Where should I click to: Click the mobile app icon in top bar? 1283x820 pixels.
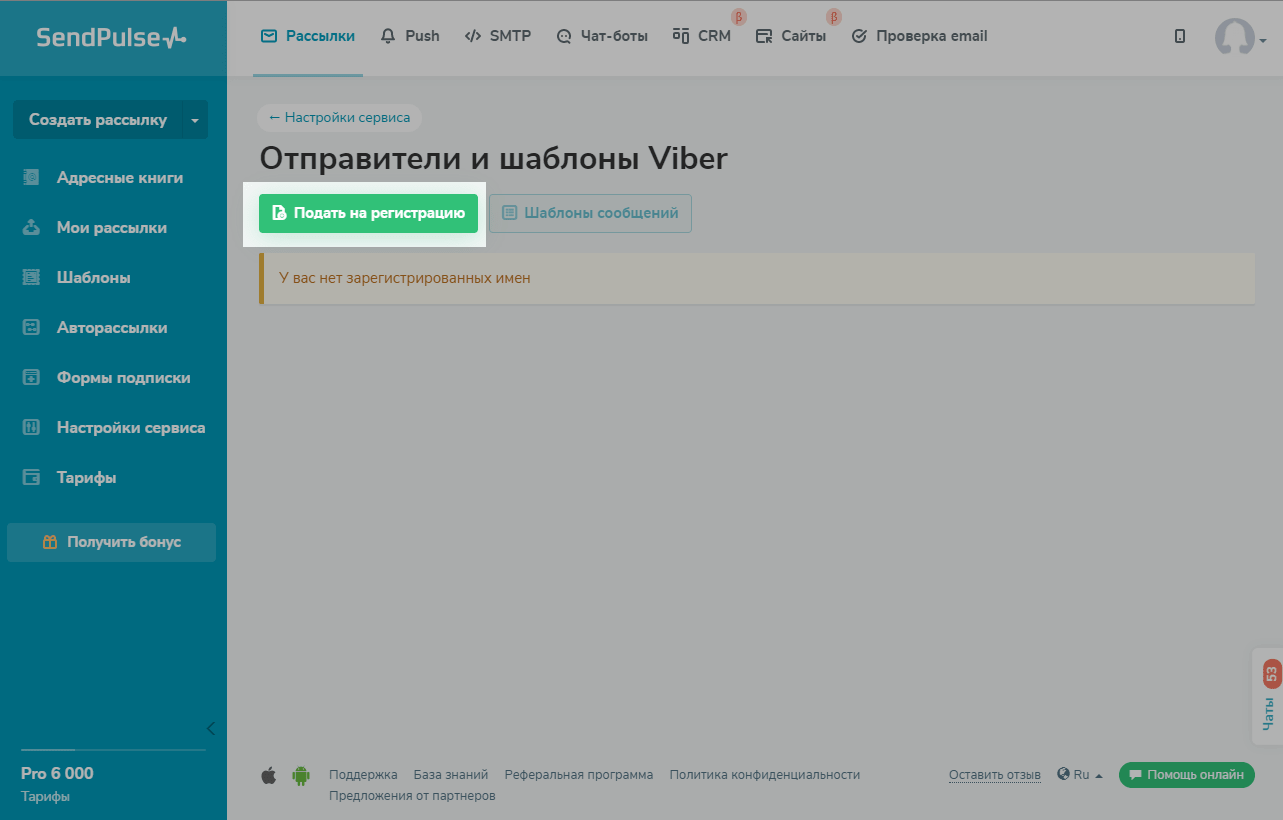coord(1180,34)
